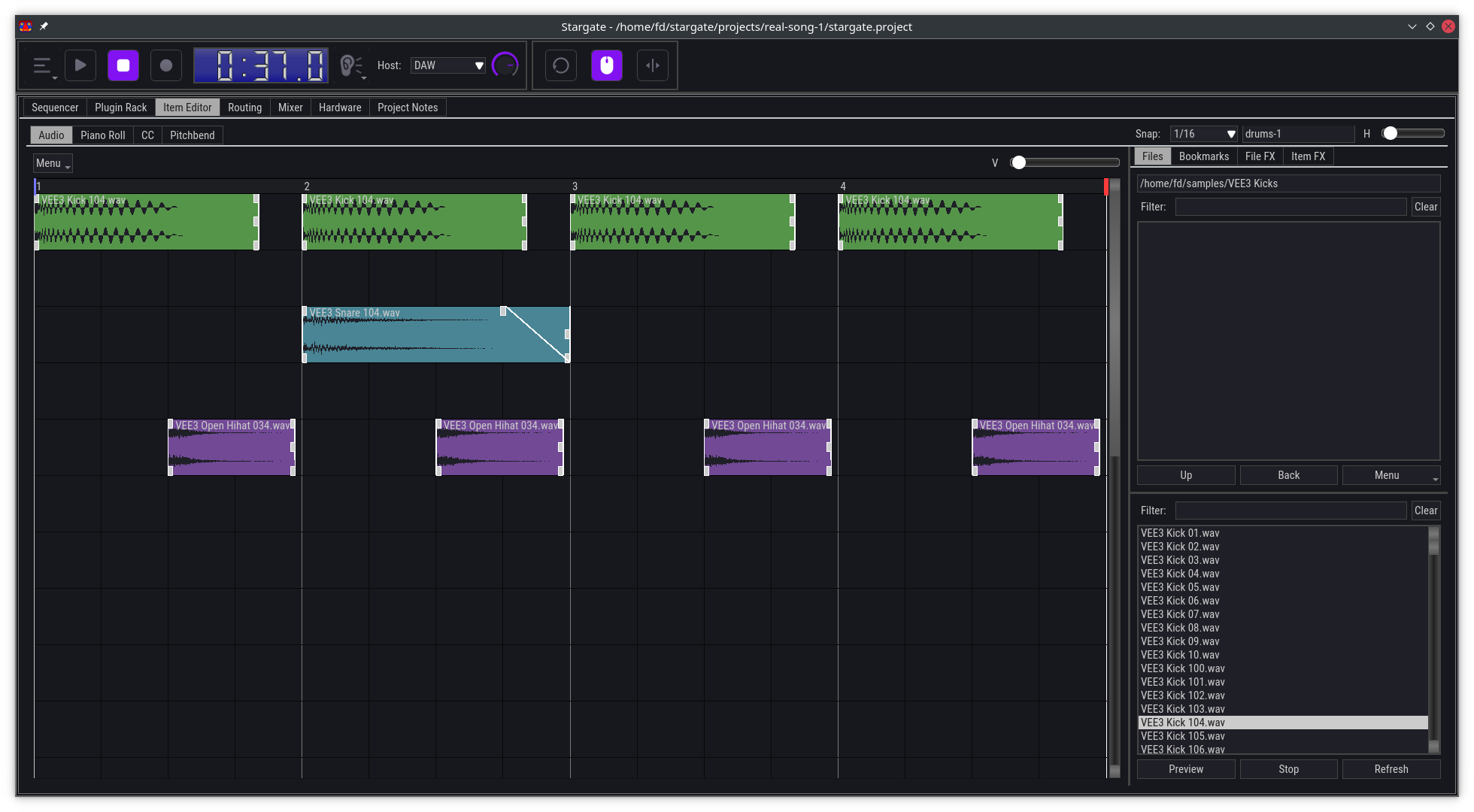
Task: Select the first VEE3 Kick 104.wav clip at bar 1
Action: tap(147, 222)
